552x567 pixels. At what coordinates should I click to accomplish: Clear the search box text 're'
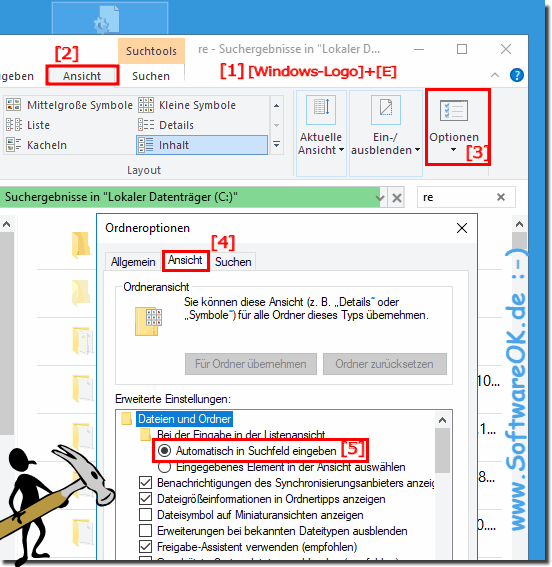[x=501, y=197]
